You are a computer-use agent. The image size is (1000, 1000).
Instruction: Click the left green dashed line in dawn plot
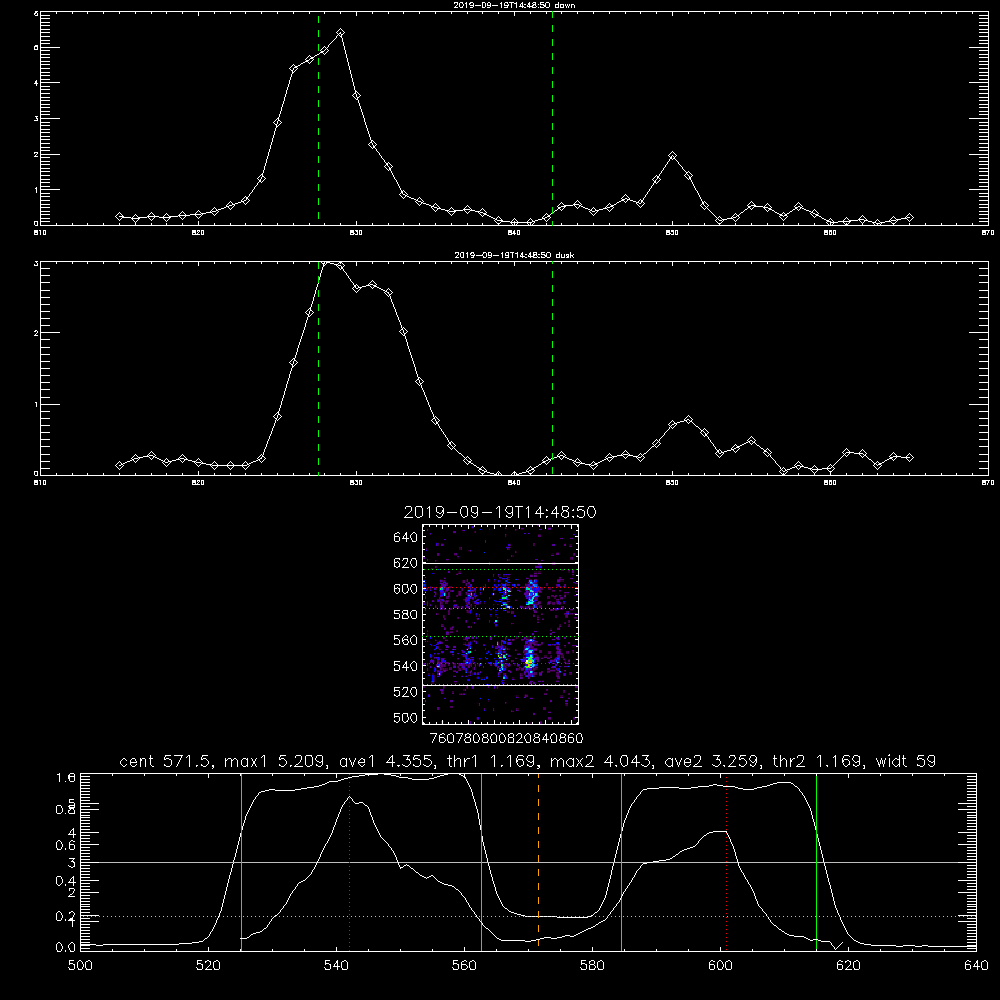tap(318, 118)
